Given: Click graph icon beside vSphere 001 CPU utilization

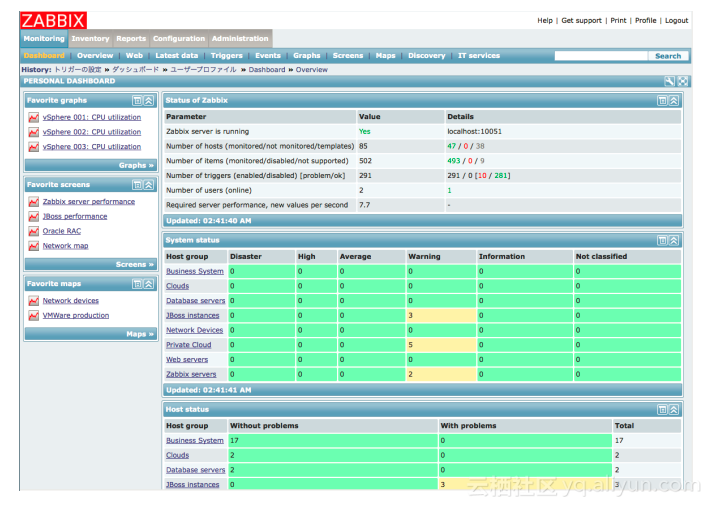Looking at the screenshot, I should point(34,118).
